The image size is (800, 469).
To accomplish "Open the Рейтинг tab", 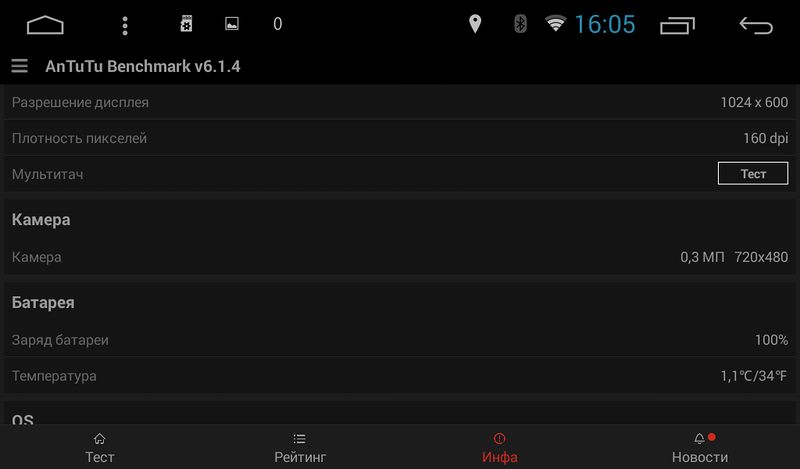I will coord(300,448).
